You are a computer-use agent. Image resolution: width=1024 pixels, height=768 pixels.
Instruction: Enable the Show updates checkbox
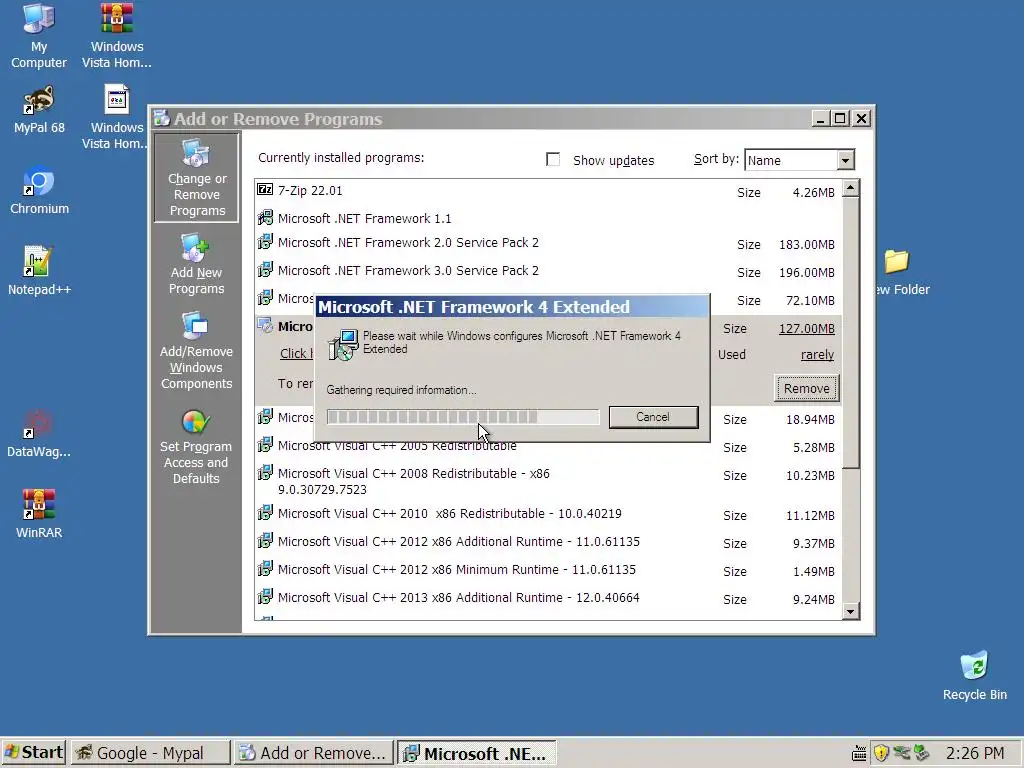pos(552,159)
